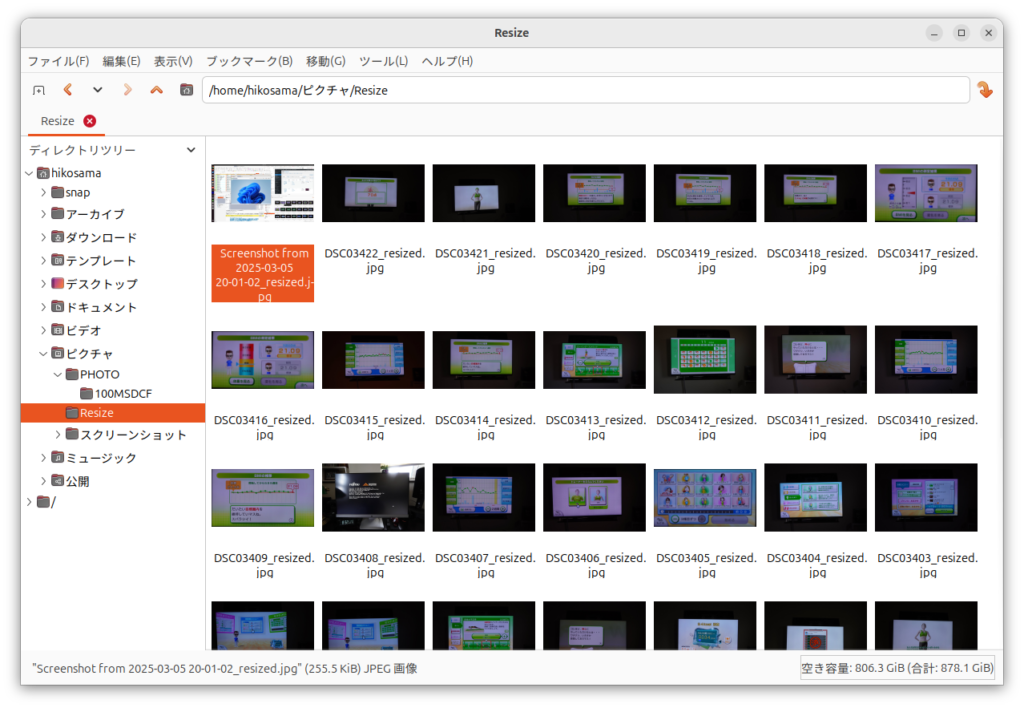Select the snap folder icon
The height and width of the screenshot is (708, 1024).
pyautogui.click(x=57, y=192)
